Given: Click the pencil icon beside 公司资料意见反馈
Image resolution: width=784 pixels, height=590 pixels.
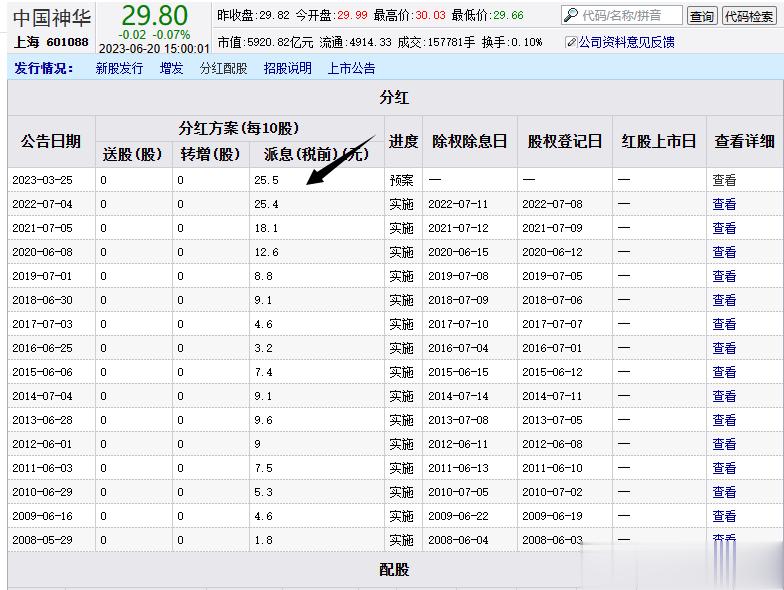Looking at the screenshot, I should click(x=571, y=42).
